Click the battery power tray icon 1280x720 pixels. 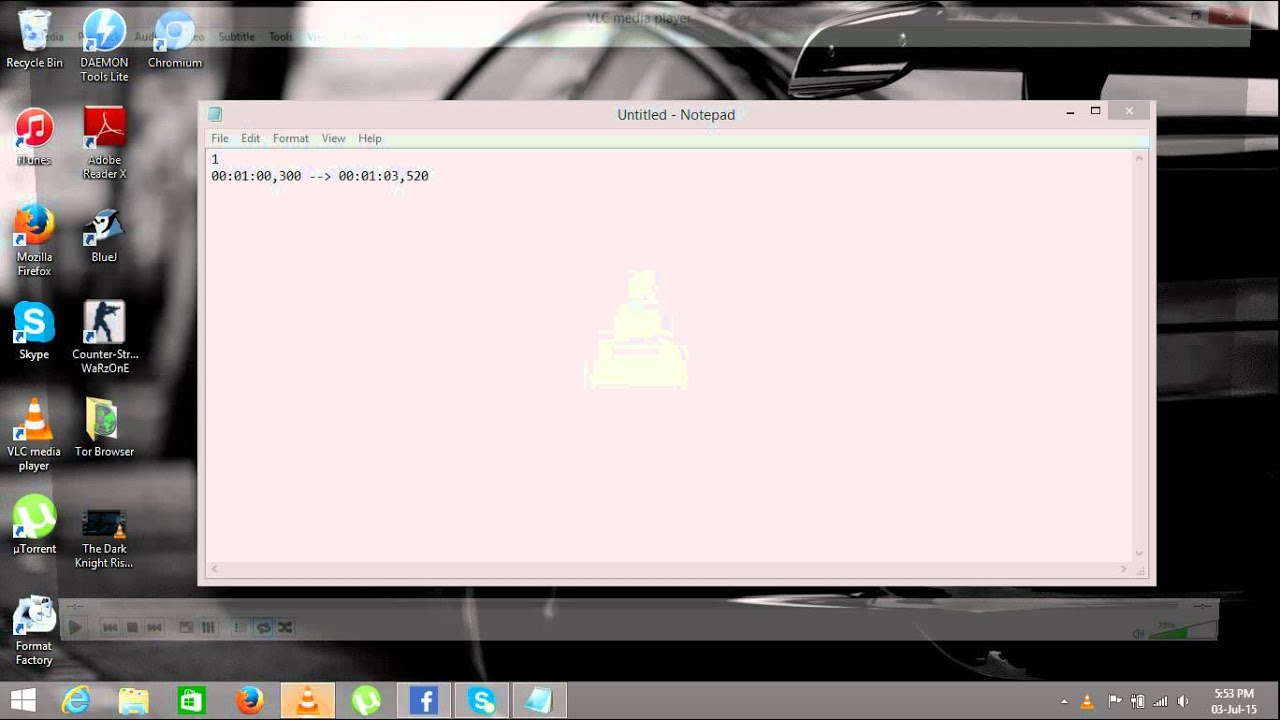[1137, 701]
